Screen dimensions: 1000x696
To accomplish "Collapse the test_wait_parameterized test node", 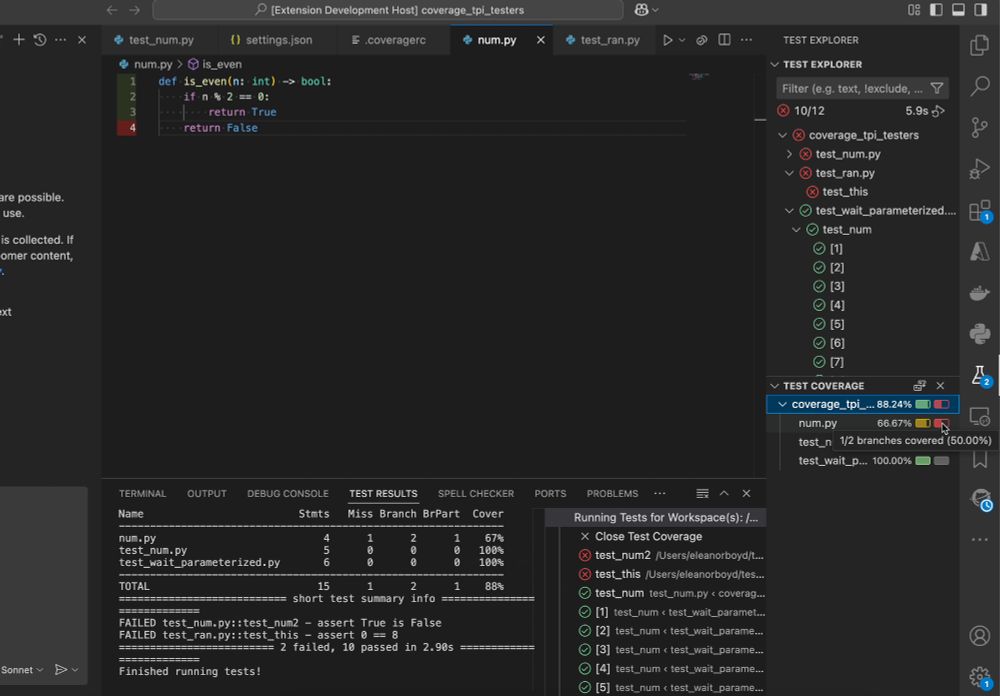I will tap(790, 211).
